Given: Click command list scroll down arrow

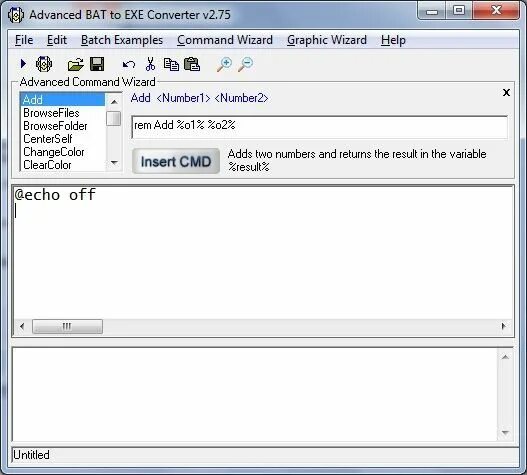Looking at the screenshot, I should (114, 163).
